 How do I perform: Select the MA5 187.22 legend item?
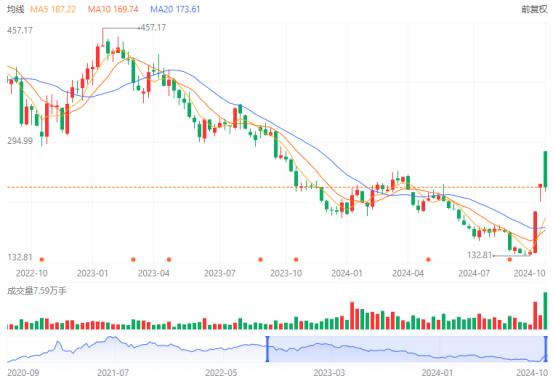click(53, 9)
